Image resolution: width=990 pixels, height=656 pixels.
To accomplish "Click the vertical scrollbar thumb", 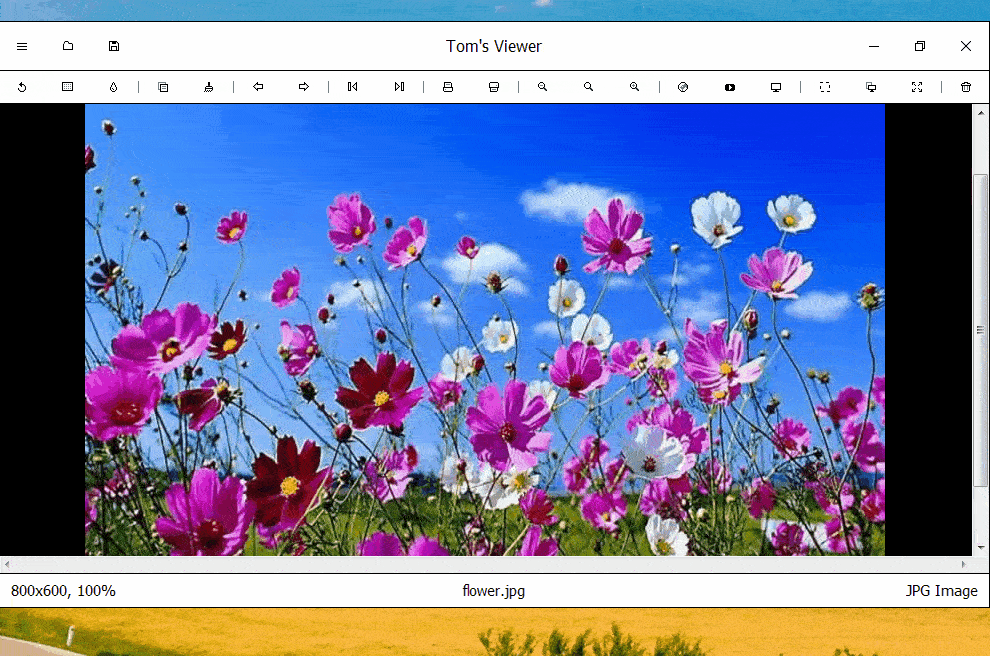I will point(981,330).
